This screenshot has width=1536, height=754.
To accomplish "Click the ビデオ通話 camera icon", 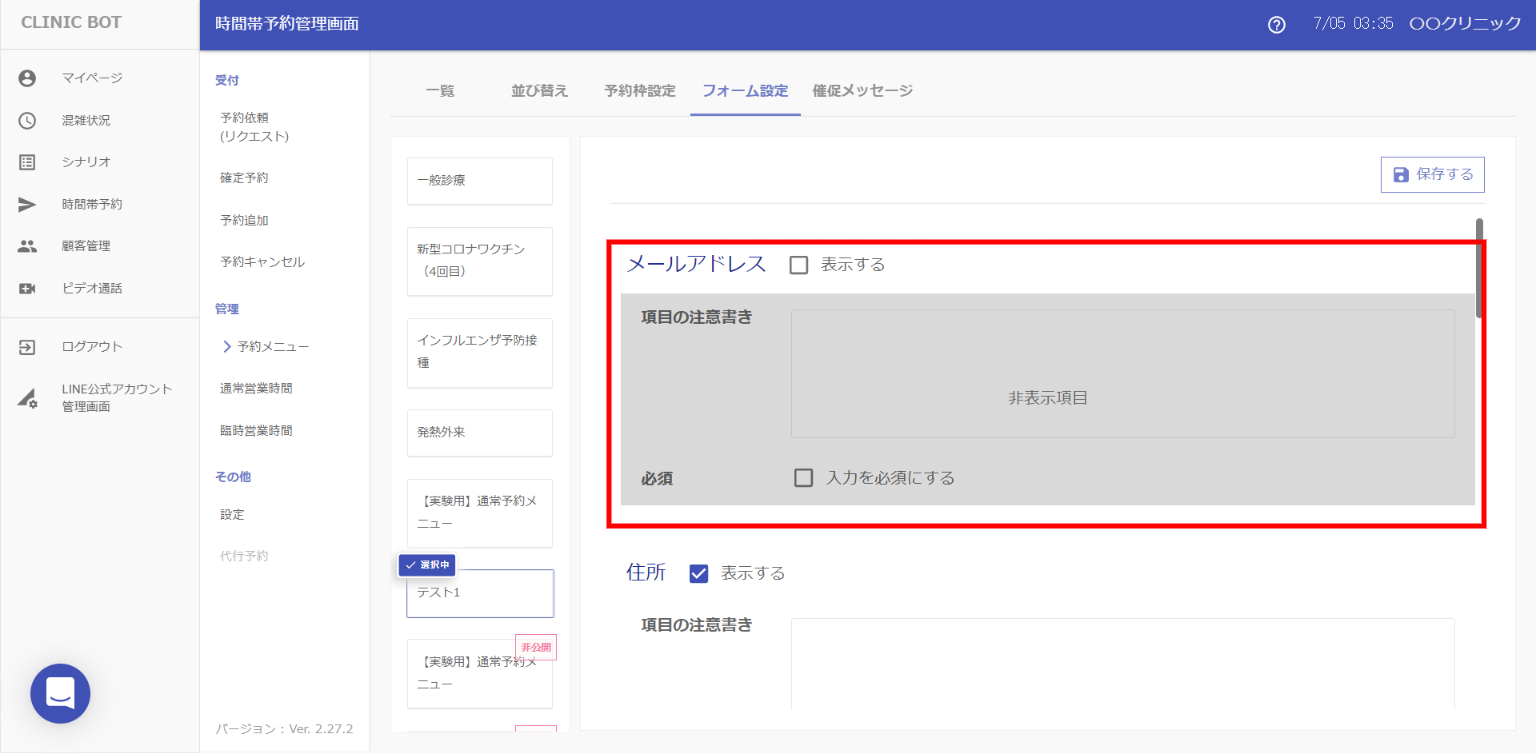I will pyautogui.click(x=27, y=288).
